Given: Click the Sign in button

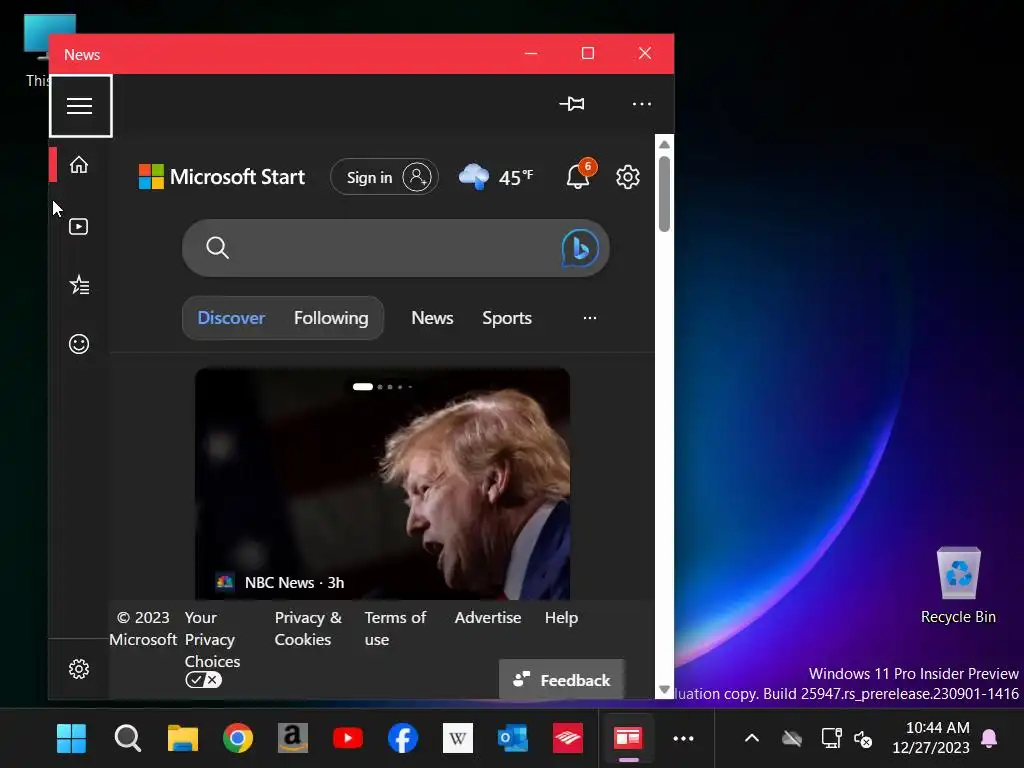Looking at the screenshot, I should point(384,177).
